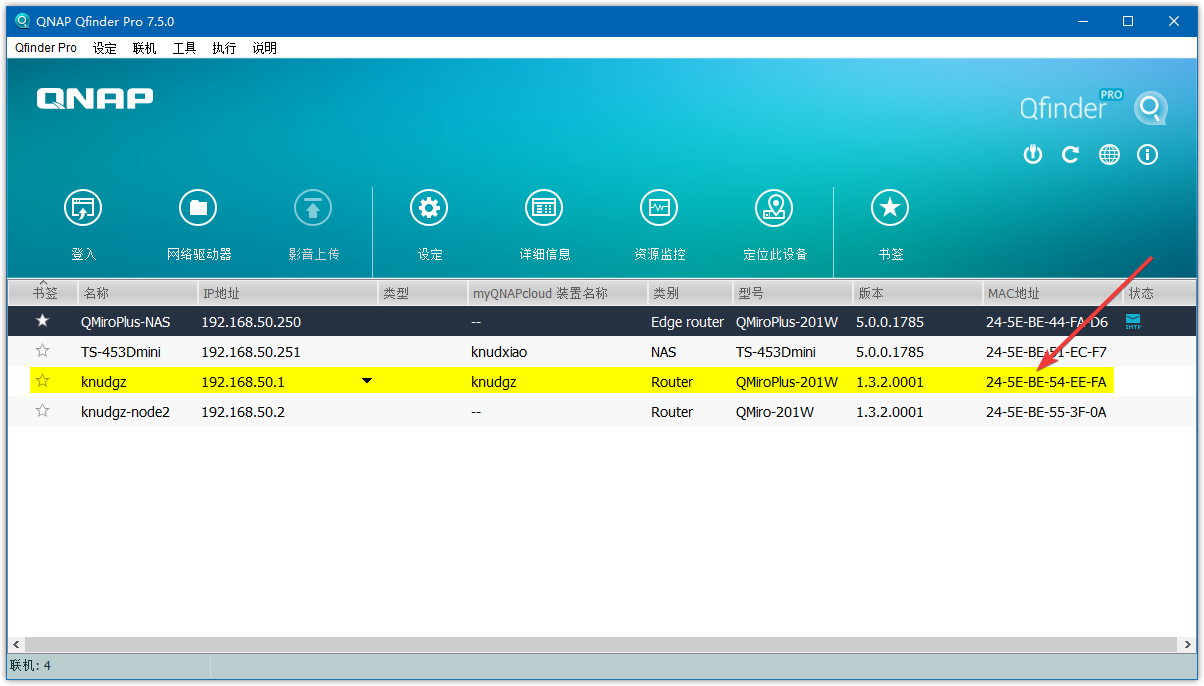
Task: Click IP address 192.168.50.251
Action: coord(251,352)
